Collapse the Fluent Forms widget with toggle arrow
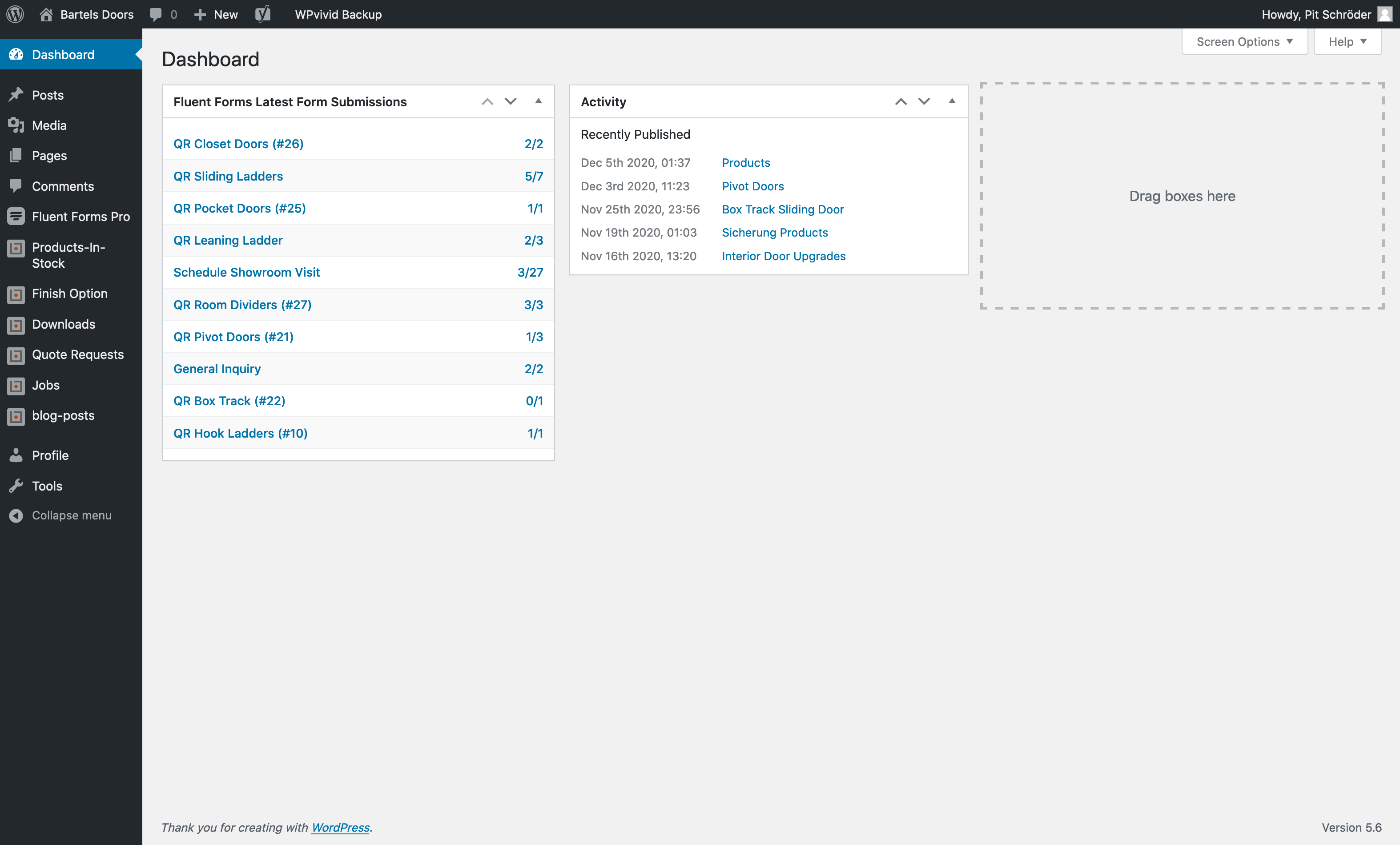 pos(538,101)
